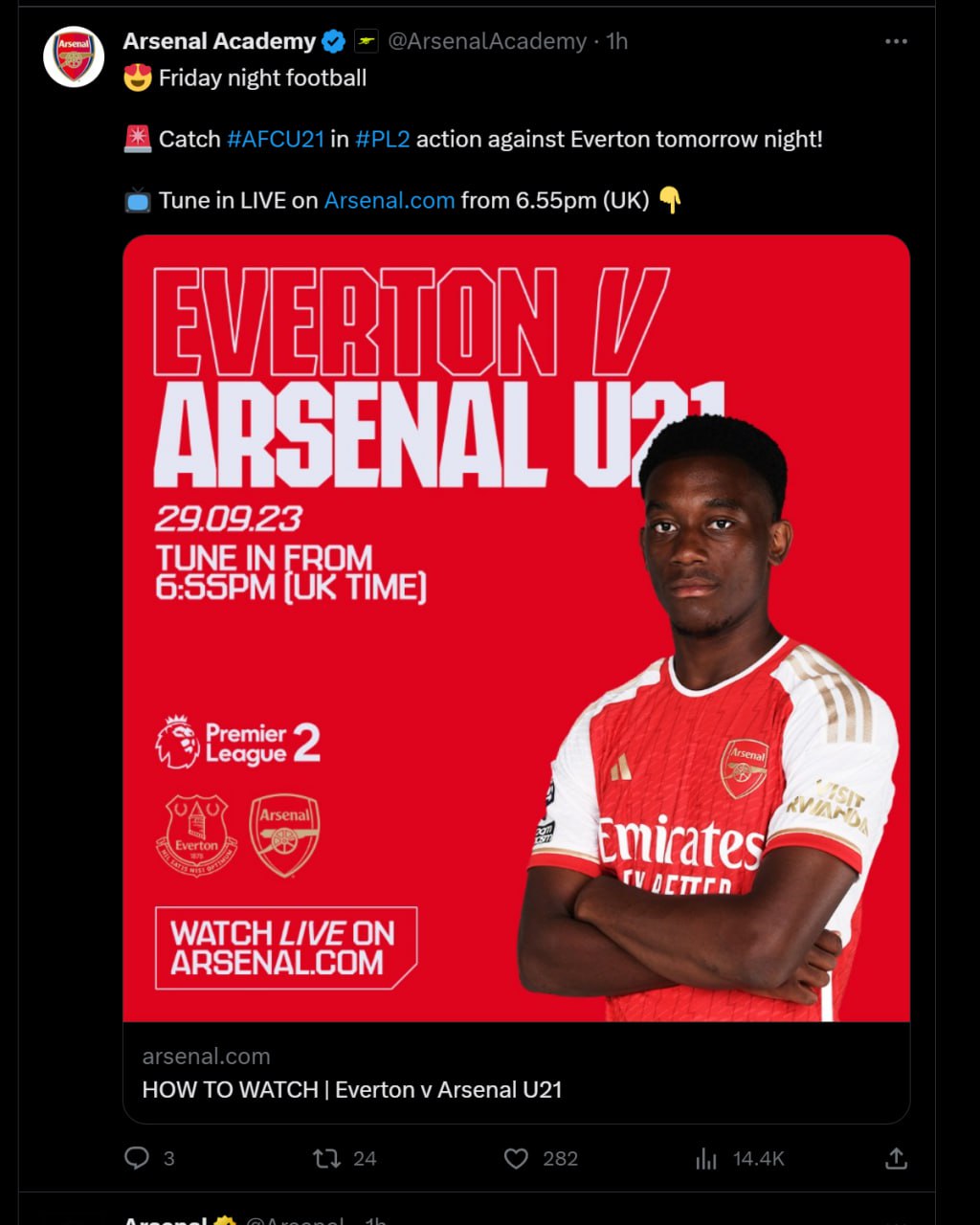Open the #AFCU21 hashtag
Screen dimensions: 980x1225
pyautogui.click(x=276, y=139)
